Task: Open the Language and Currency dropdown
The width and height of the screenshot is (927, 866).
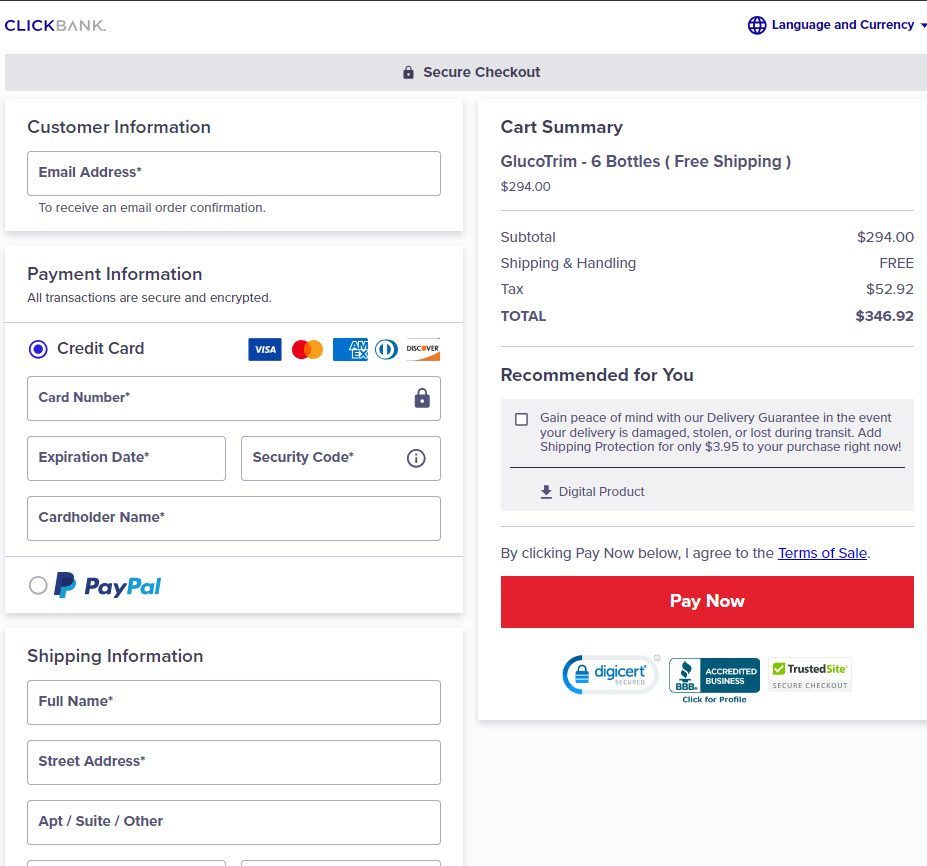Action: [x=843, y=25]
